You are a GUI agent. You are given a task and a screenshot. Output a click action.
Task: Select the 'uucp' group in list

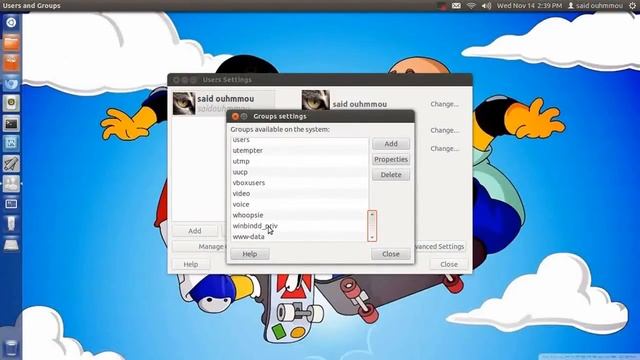[299, 172]
